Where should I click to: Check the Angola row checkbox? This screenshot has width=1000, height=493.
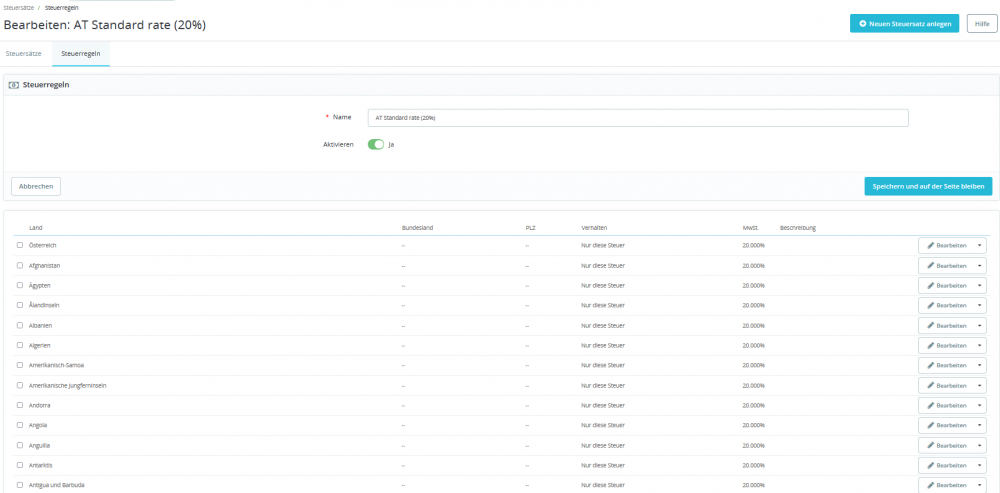pyautogui.click(x=20, y=425)
